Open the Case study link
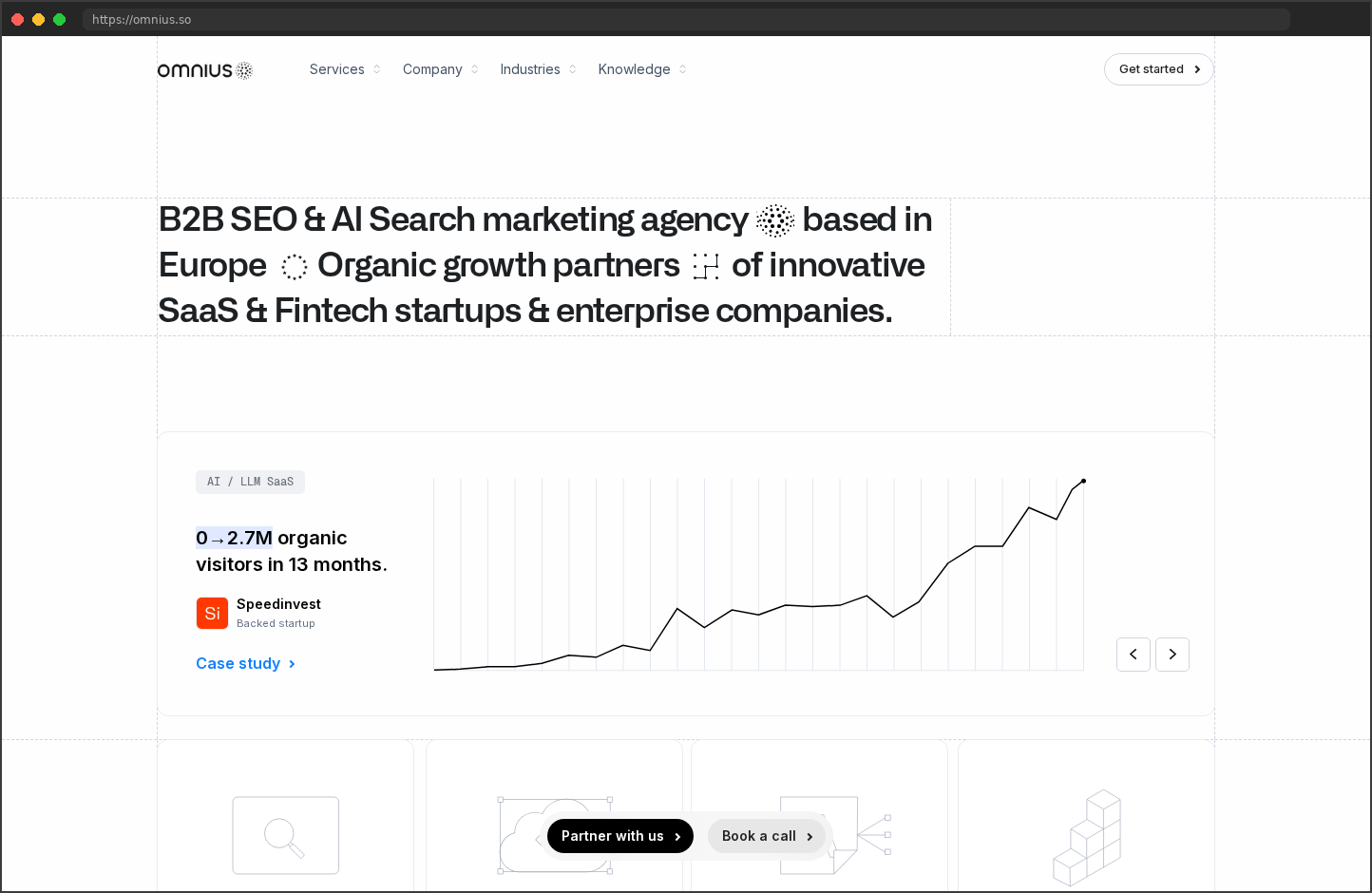This screenshot has height=893, width=1372. (245, 663)
